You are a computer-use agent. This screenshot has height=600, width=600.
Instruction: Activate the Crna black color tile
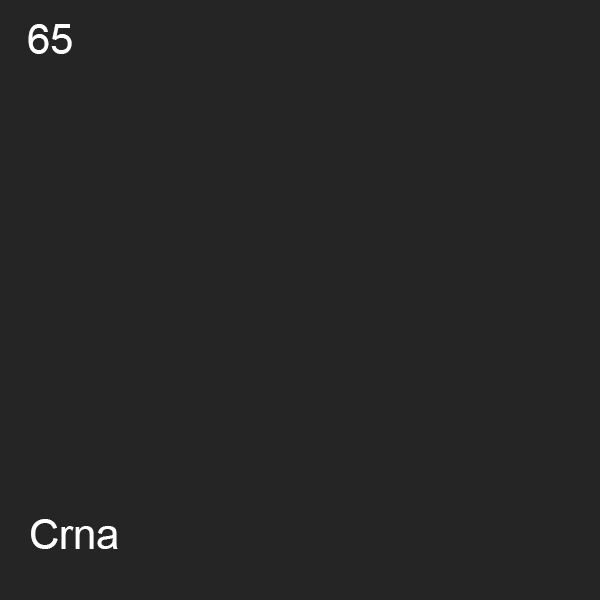pos(300,300)
